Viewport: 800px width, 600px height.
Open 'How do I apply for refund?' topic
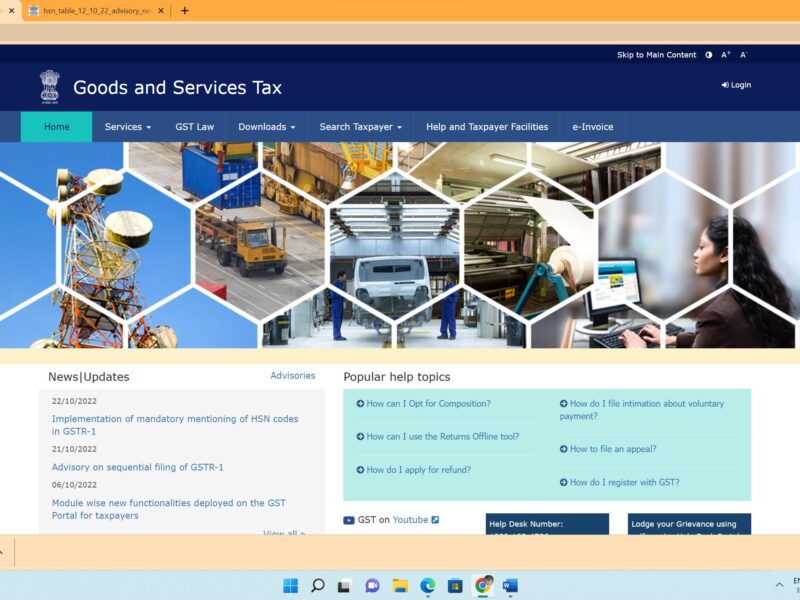coord(418,470)
